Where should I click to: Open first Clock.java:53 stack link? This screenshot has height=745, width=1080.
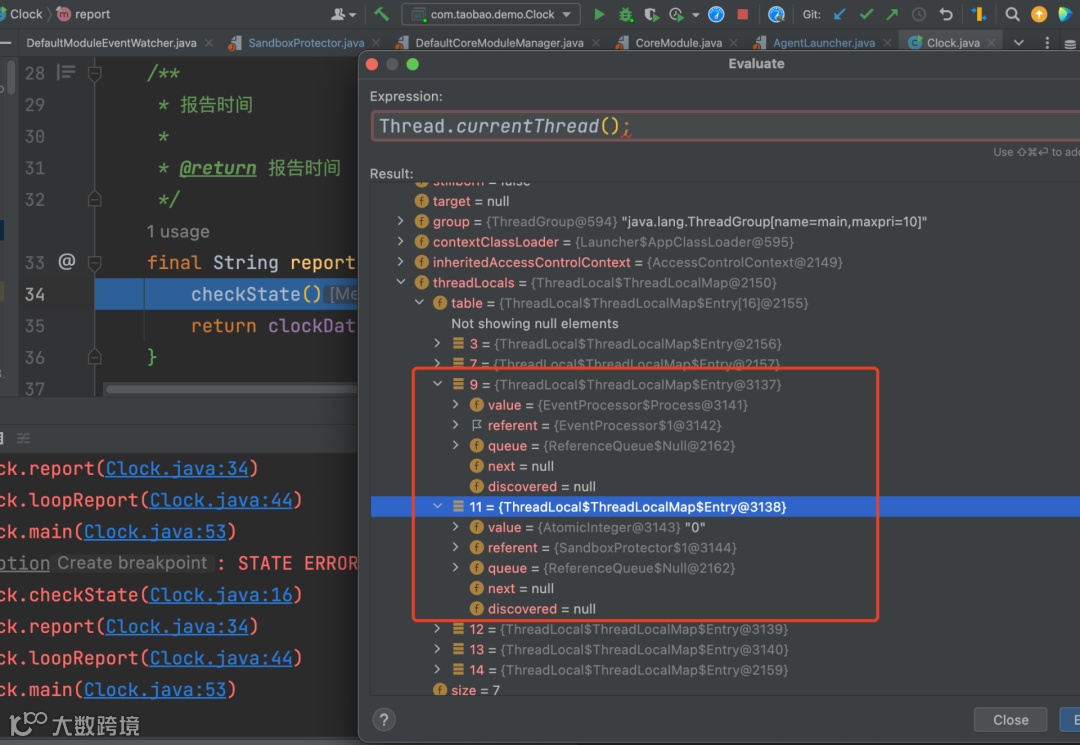[155, 532]
